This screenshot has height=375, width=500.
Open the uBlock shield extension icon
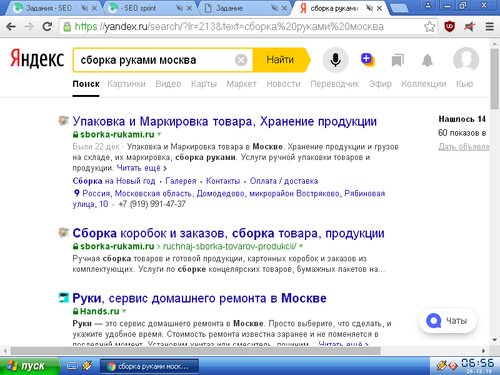coord(449,26)
